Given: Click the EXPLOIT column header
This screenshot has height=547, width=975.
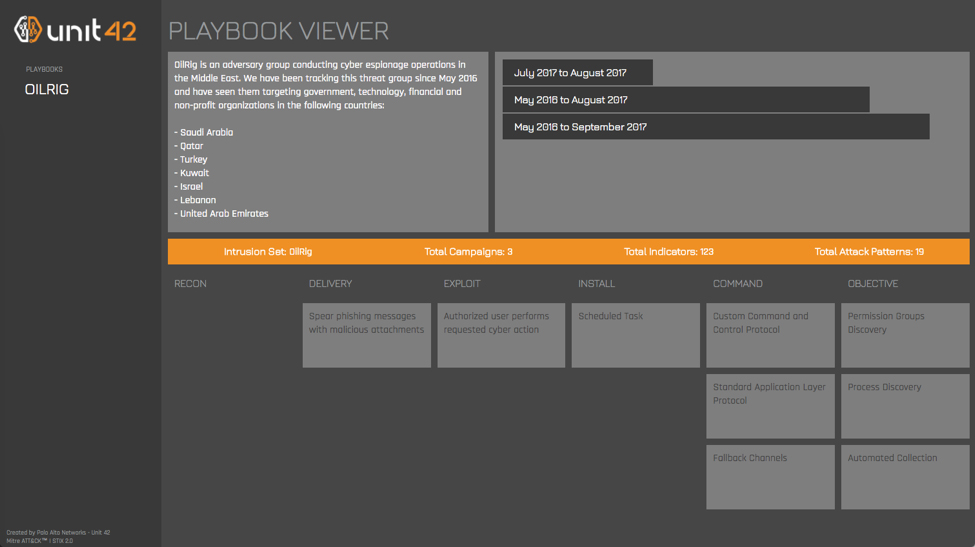Looking at the screenshot, I should (462, 283).
